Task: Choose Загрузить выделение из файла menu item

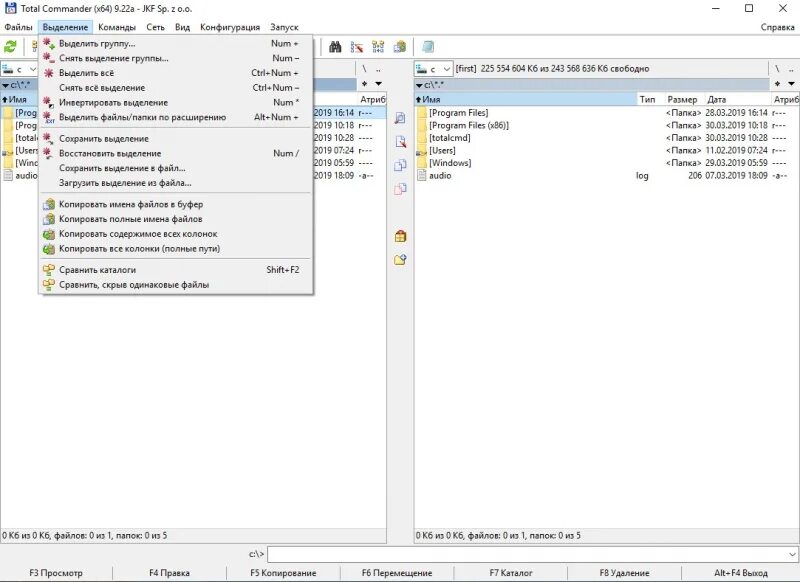Action: click(x=176, y=183)
